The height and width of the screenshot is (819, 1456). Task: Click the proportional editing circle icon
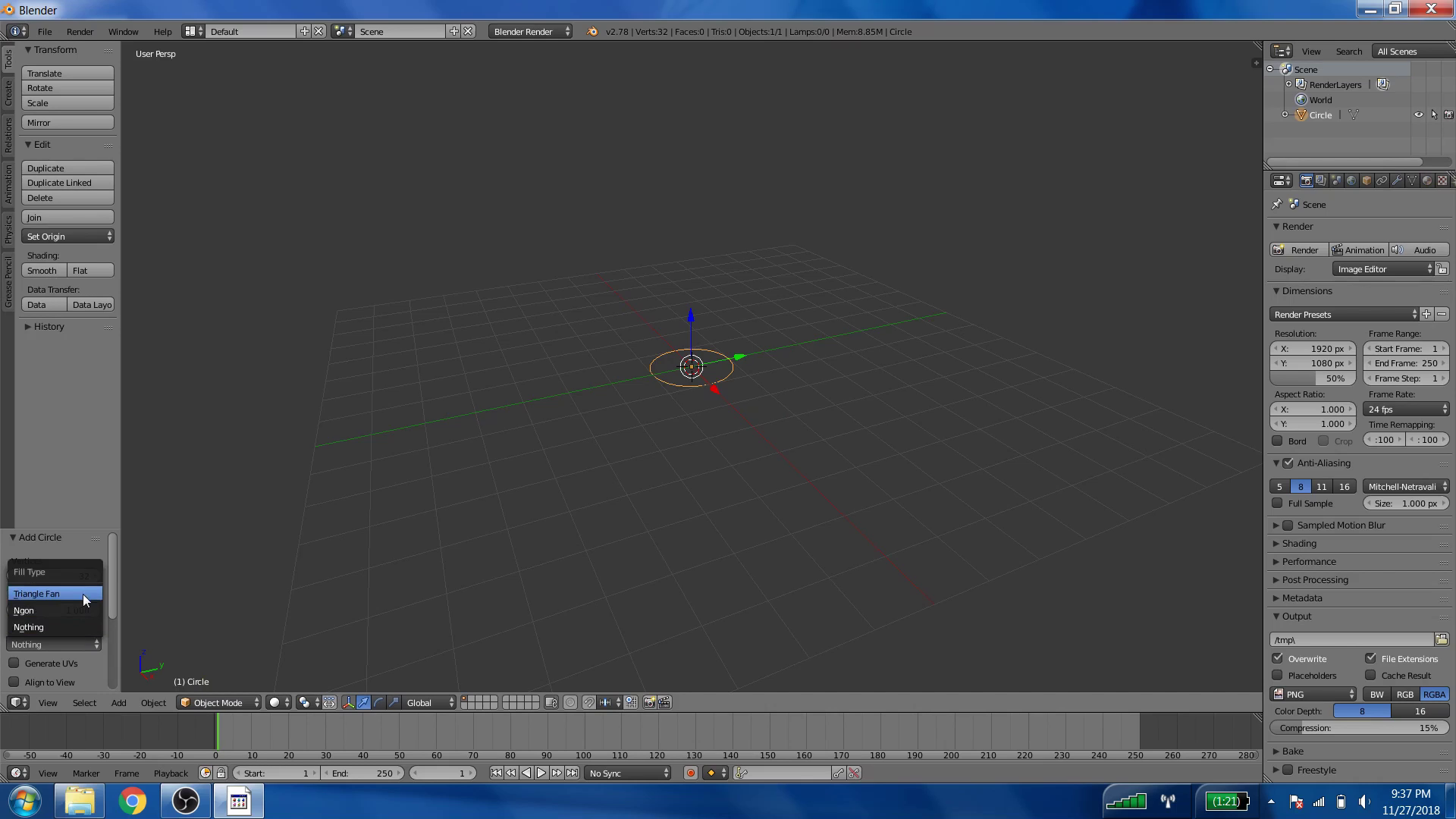coord(570,702)
